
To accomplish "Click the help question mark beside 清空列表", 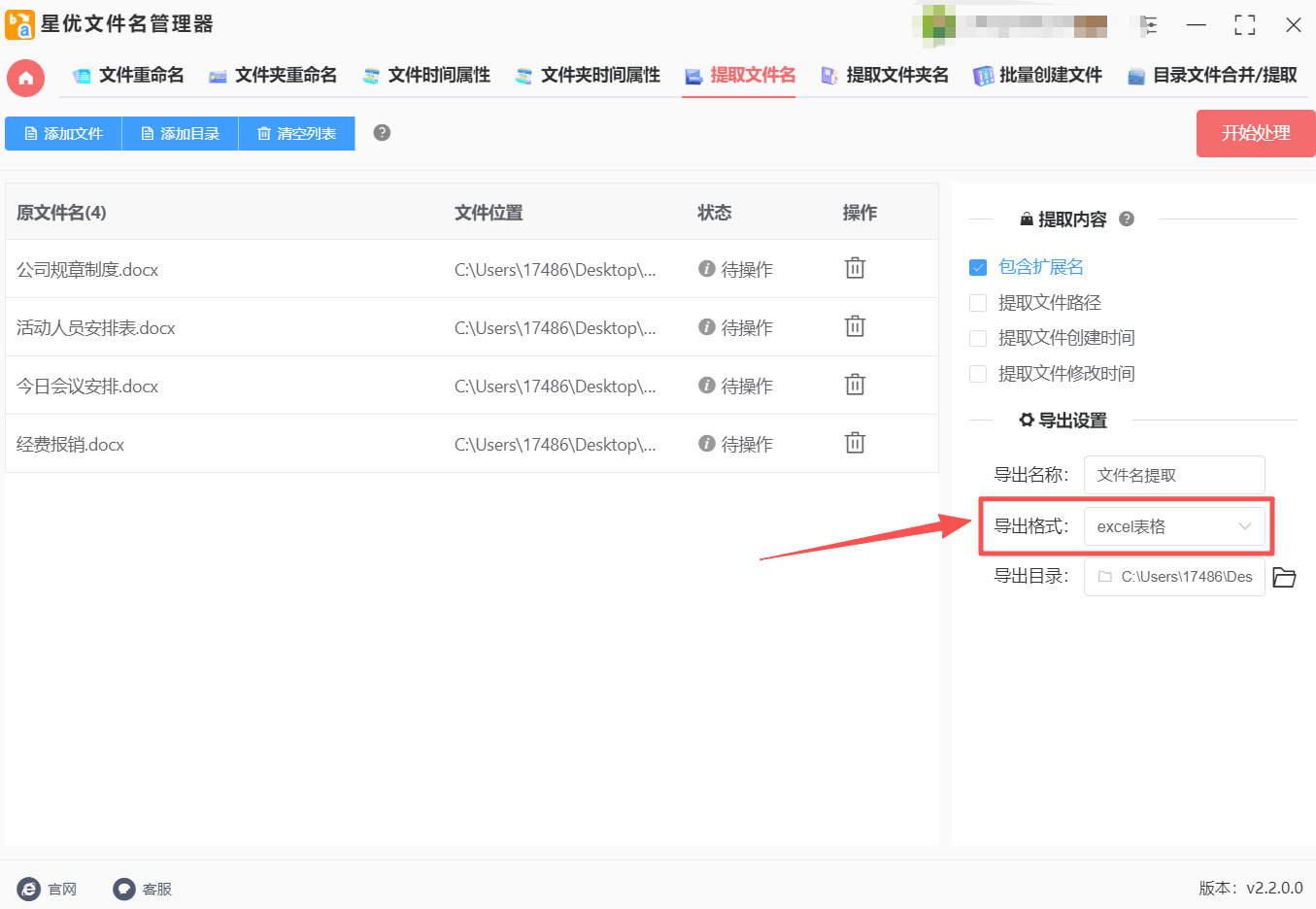I will coord(382,133).
